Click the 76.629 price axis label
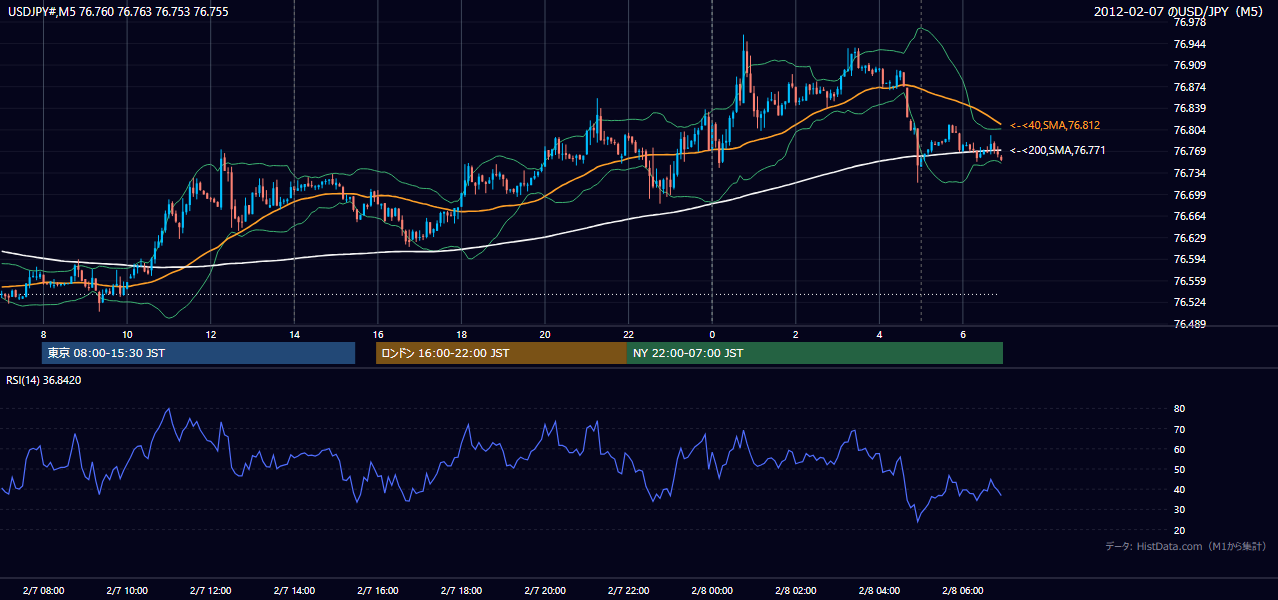Screen dimensions: 1278x600 1190,238
